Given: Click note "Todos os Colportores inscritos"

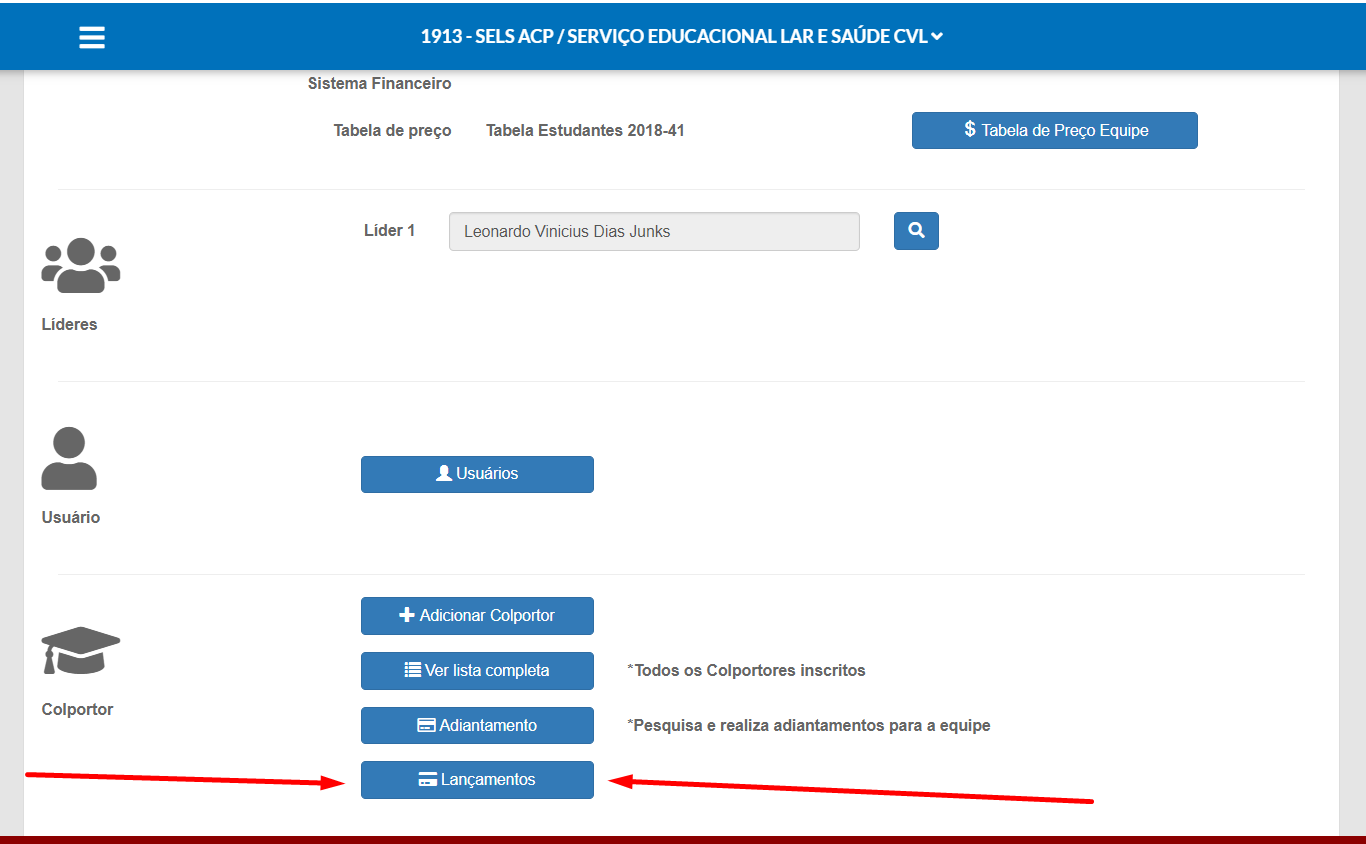Looking at the screenshot, I should tap(746, 671).
